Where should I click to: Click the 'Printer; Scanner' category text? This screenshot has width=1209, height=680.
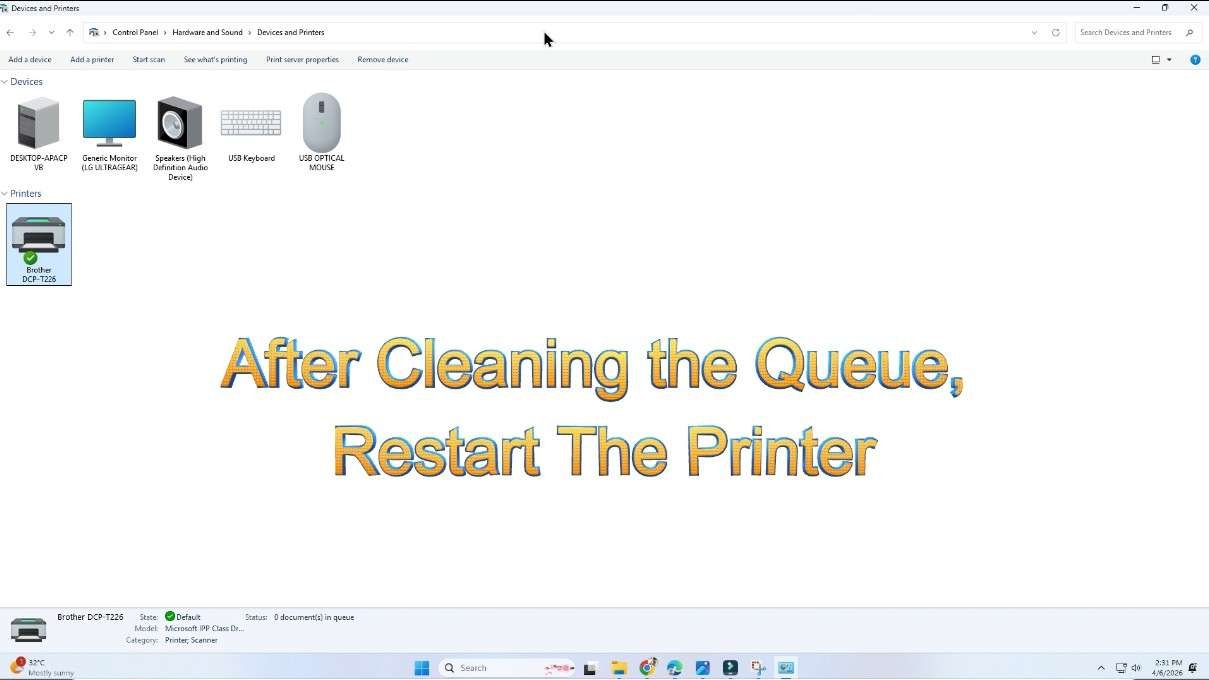tap(191, 640)
